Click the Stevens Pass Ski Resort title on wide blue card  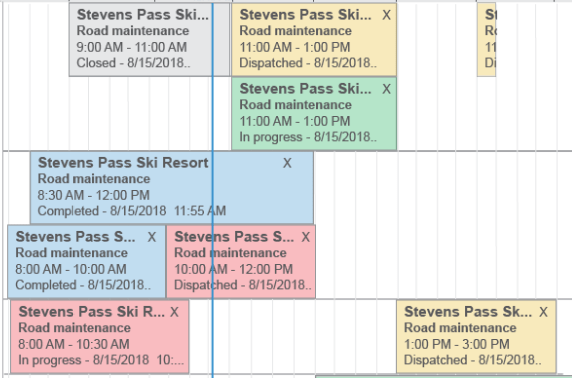(123, 163)
